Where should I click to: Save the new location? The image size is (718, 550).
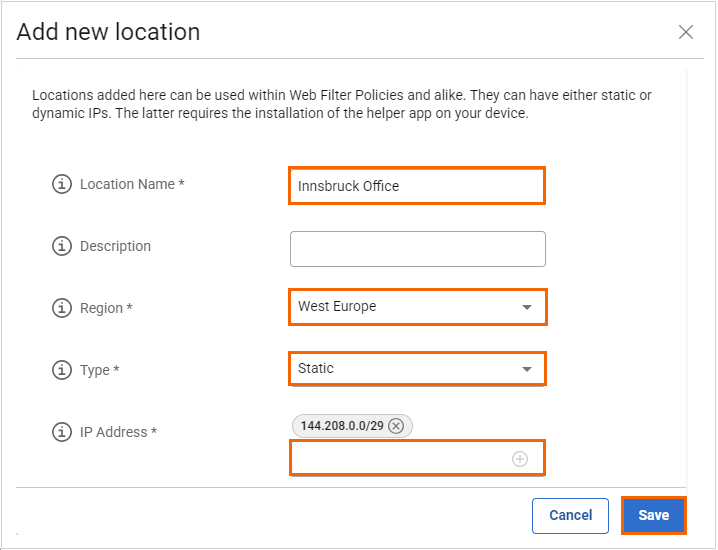pos(653,516)
